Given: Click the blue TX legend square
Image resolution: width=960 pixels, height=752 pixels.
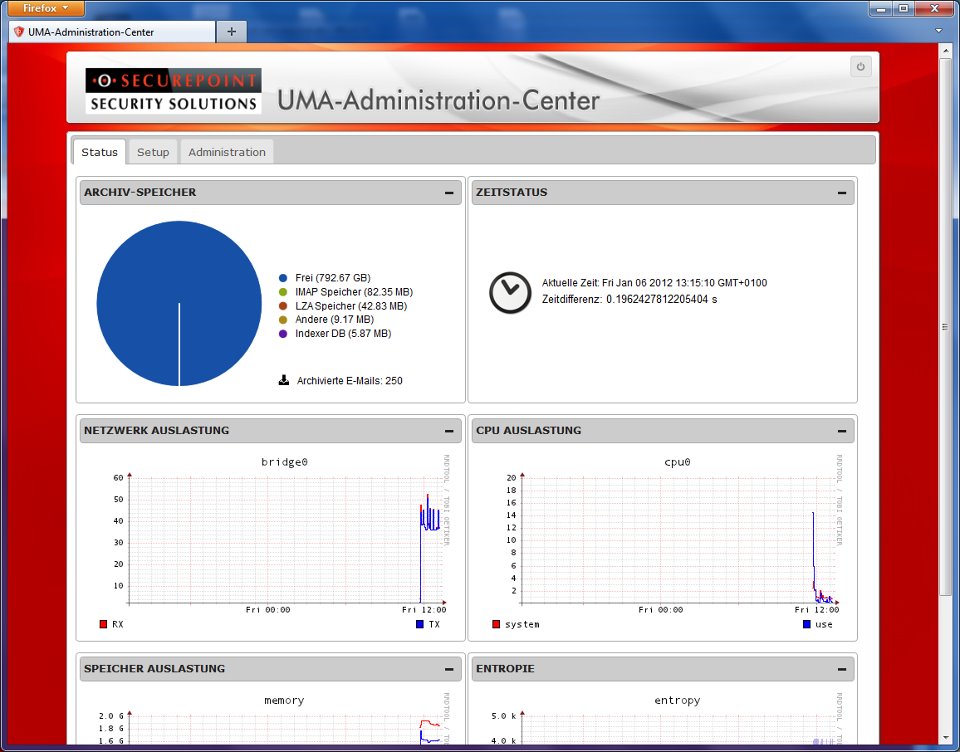Looking at the screenshot, I should tap(419, 624).
